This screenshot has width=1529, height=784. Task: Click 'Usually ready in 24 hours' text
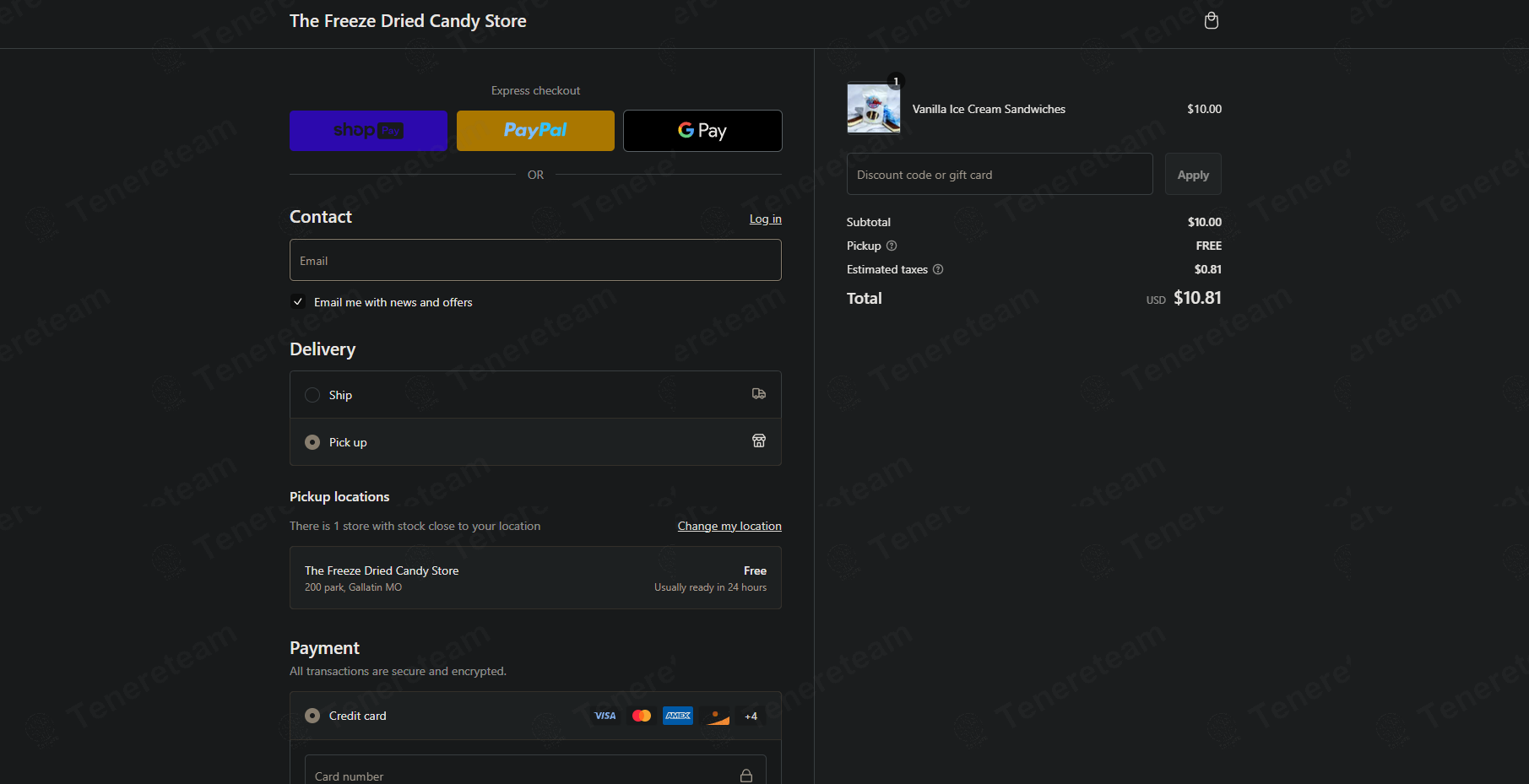click(711, 587)
